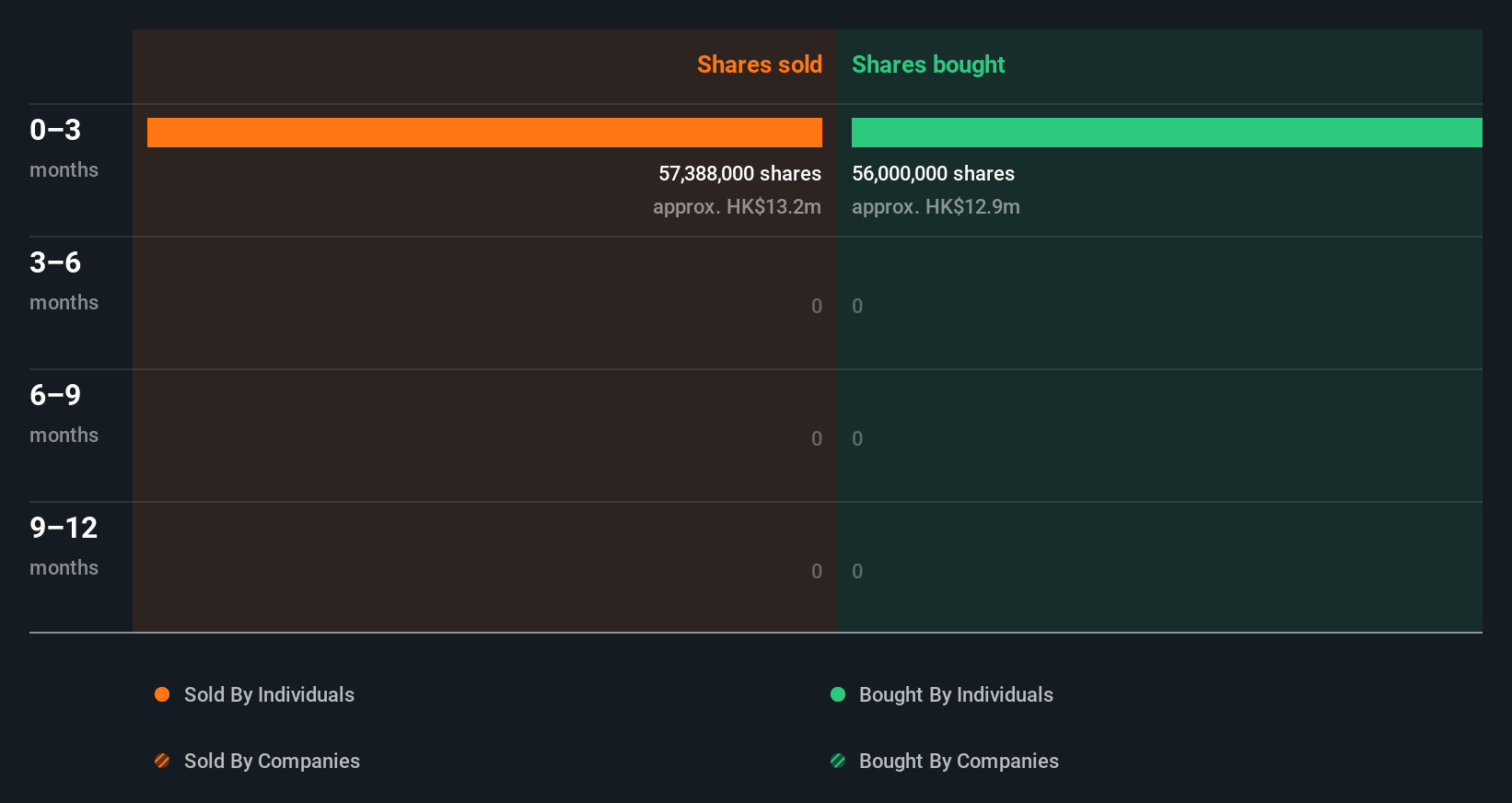Click the Shares sold column header
The width and height of the screenshot is (1512, 803).
[x=759, y=64]
